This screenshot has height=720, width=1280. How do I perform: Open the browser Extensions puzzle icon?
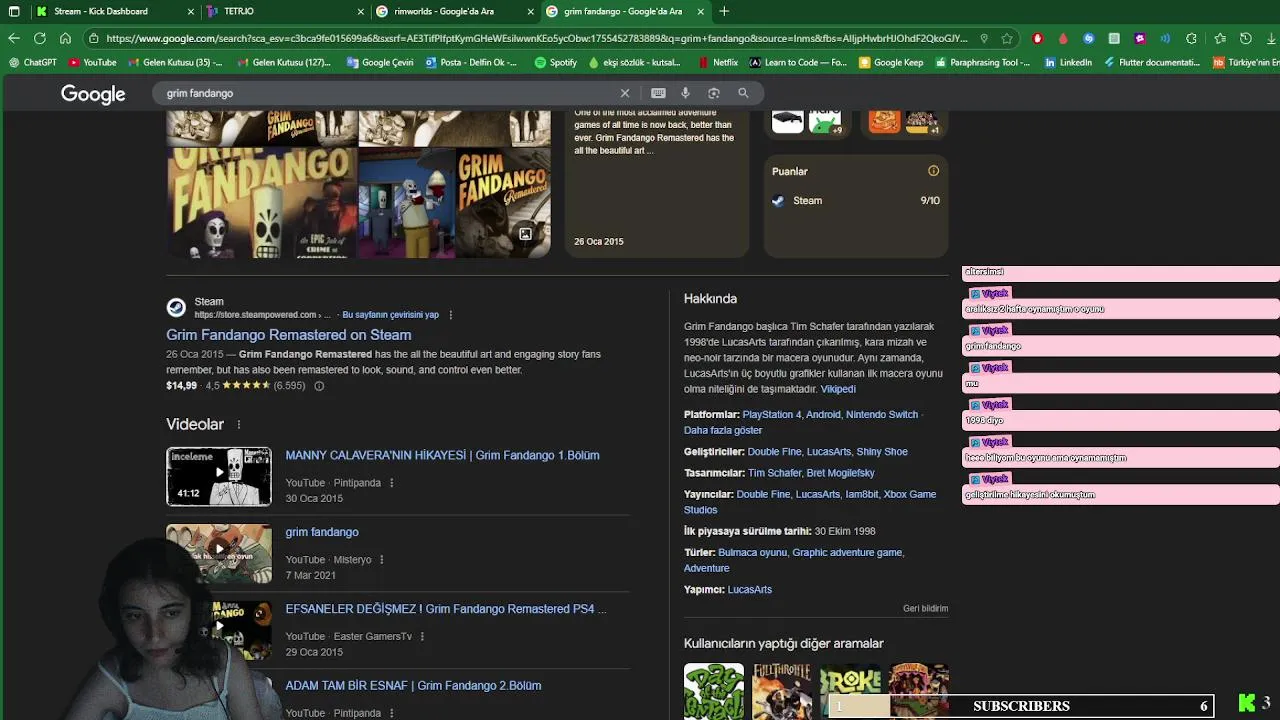point(1191,38)
